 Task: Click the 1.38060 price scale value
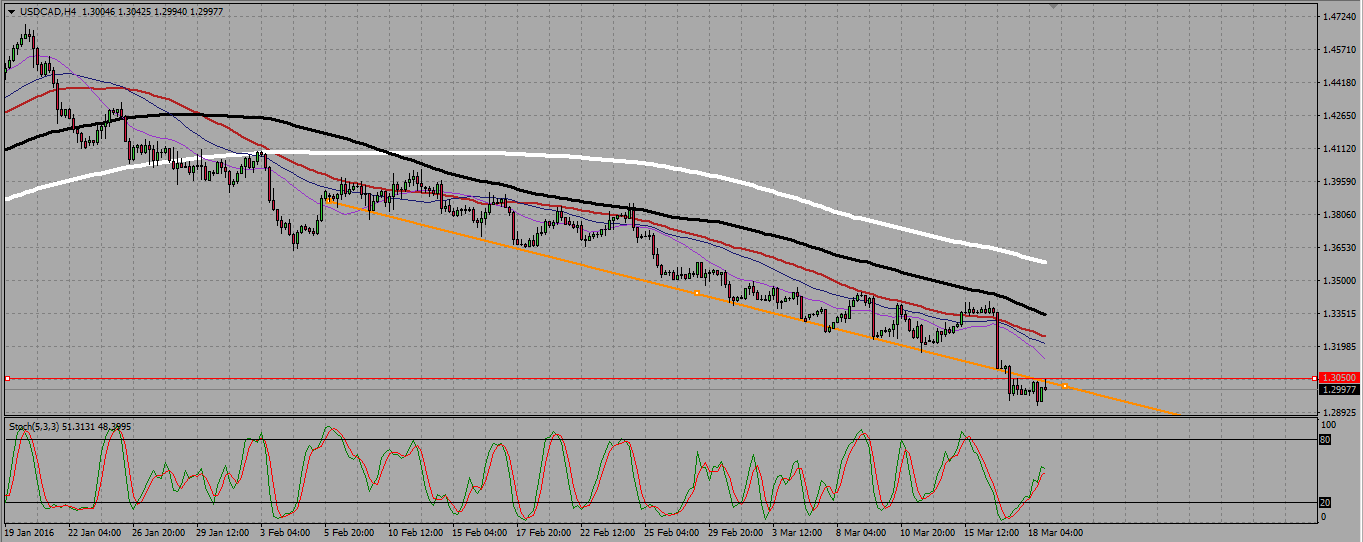coord(1339,215)
